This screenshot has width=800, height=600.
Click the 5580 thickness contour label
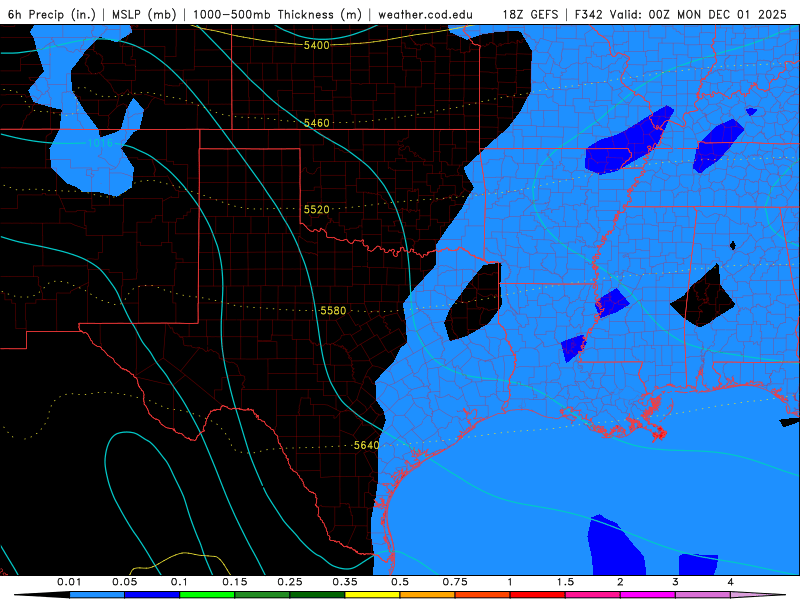pos(333,311)
